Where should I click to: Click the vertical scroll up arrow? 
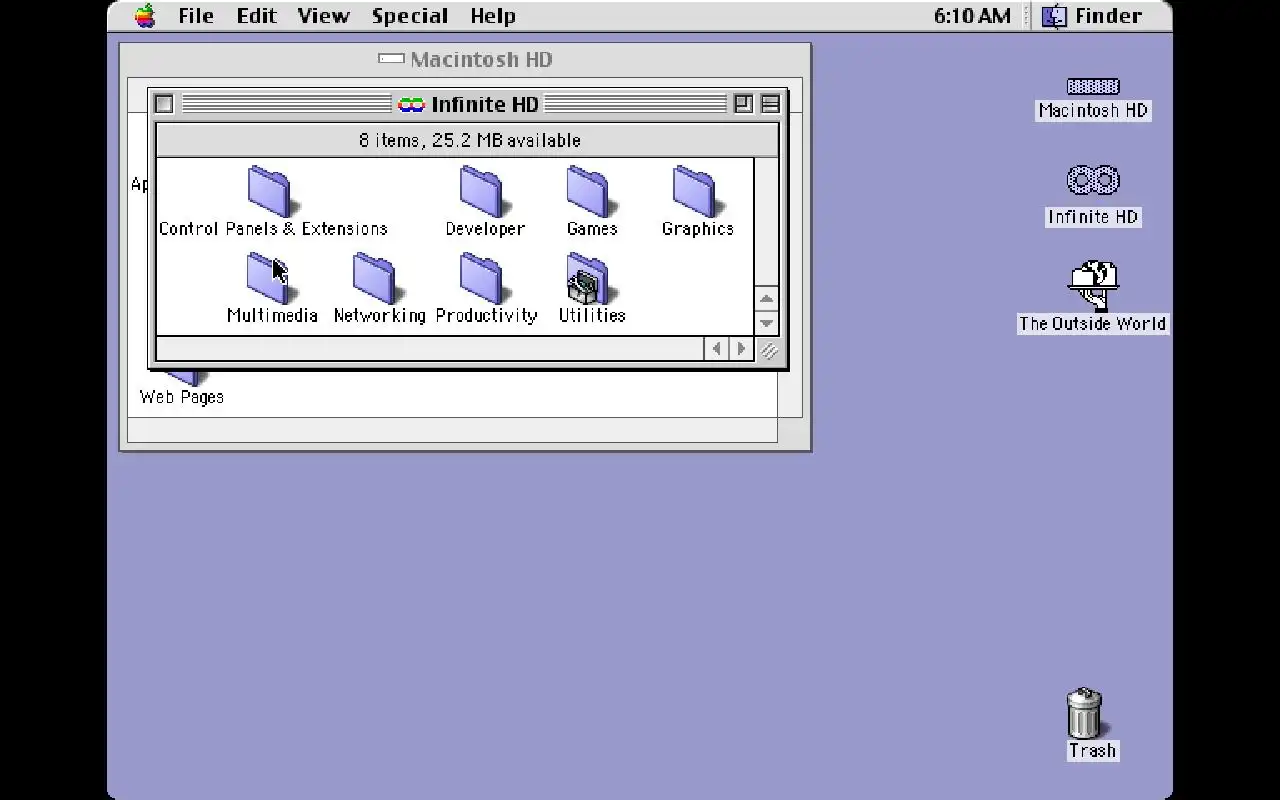tap(766, 298)
